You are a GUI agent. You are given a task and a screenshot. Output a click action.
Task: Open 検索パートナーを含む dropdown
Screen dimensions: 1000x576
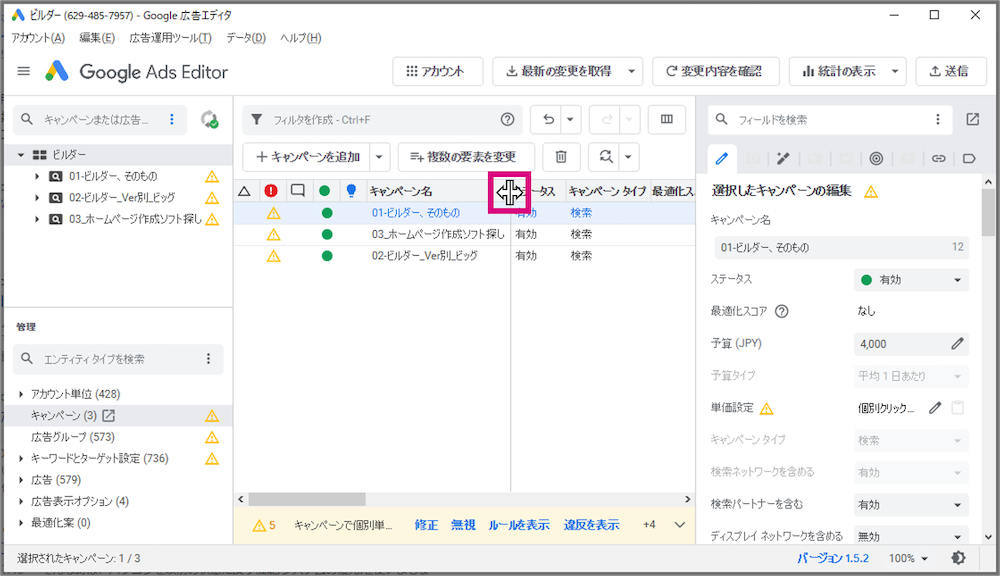[x=911, y=505]
